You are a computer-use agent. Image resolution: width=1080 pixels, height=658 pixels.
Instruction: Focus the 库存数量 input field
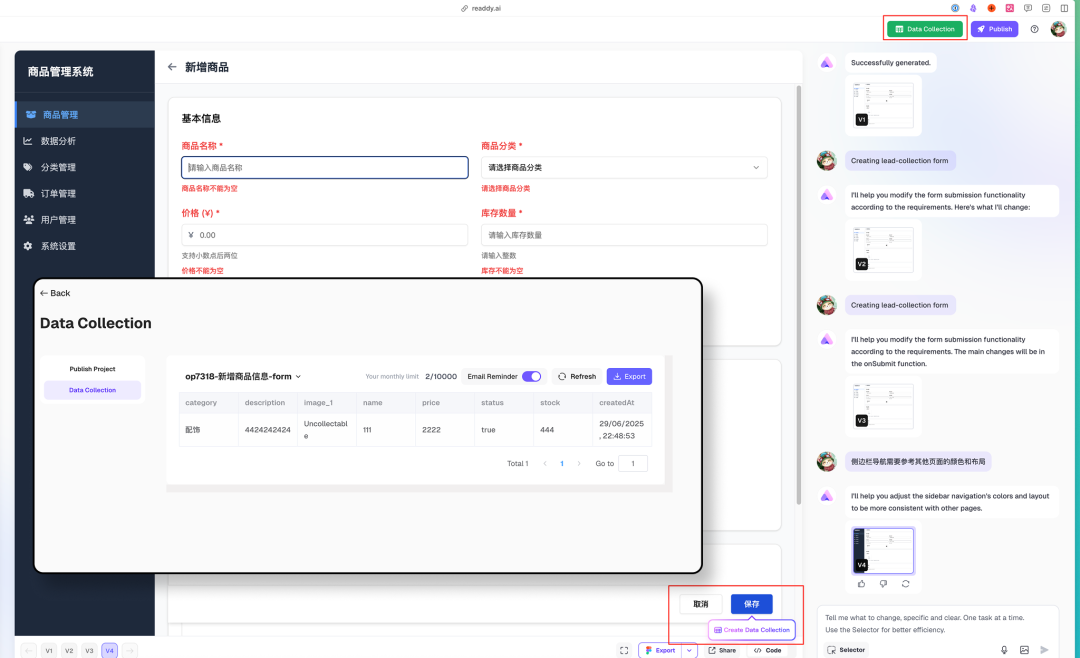tap(624, 235)
